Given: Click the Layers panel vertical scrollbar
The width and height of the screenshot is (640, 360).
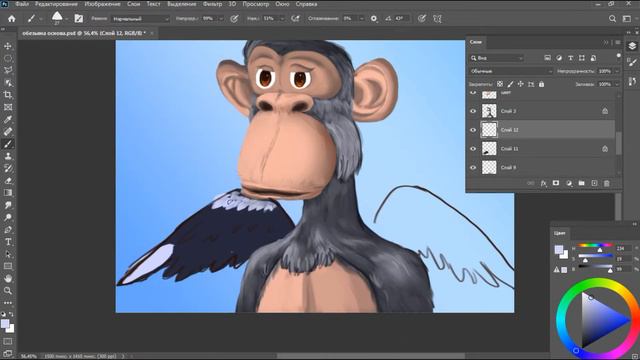Looking at the screenshot, I should pyautogui.click(x=619, y=143).
